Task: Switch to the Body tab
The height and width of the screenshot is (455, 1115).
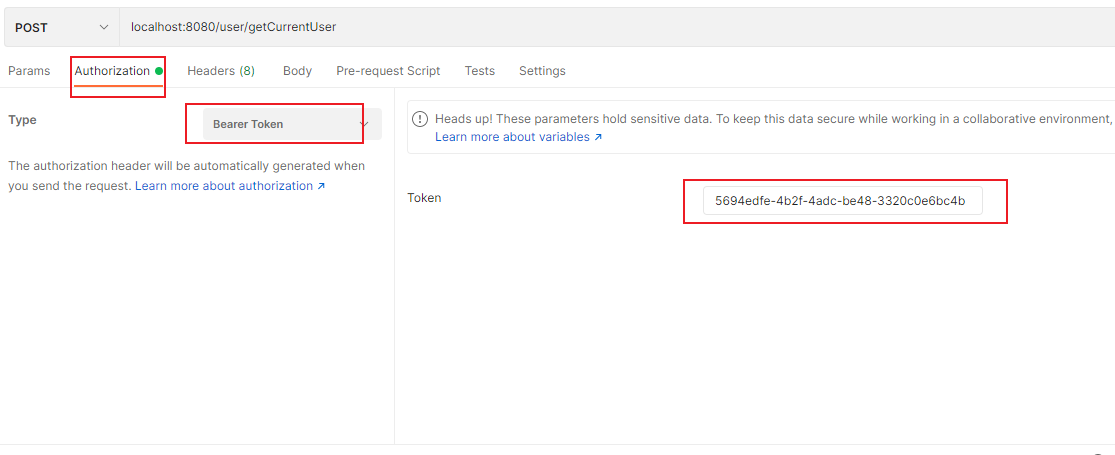Action: click(297, 71)
